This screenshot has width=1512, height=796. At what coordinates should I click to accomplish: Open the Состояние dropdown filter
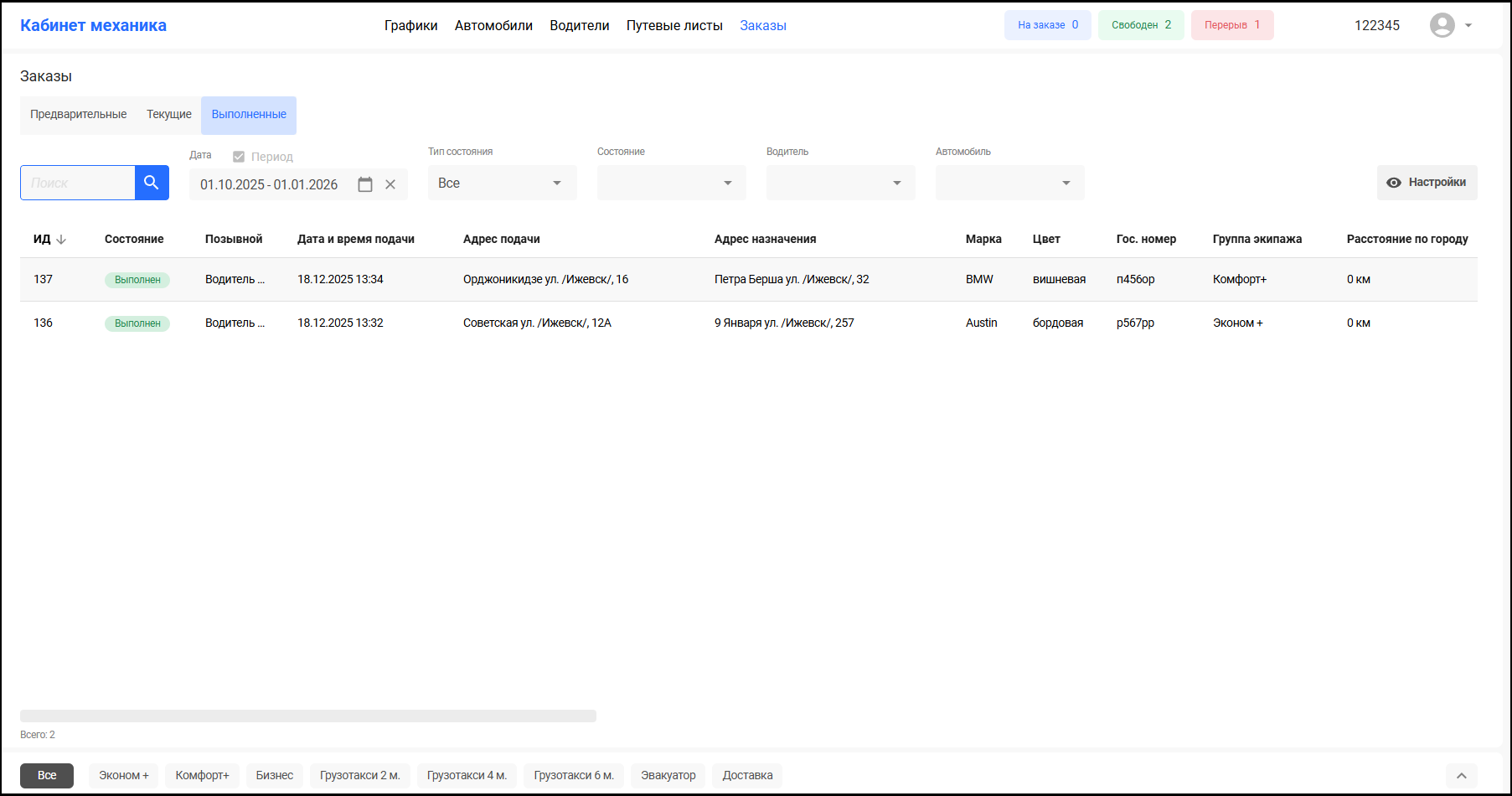(x=671, y=183)
